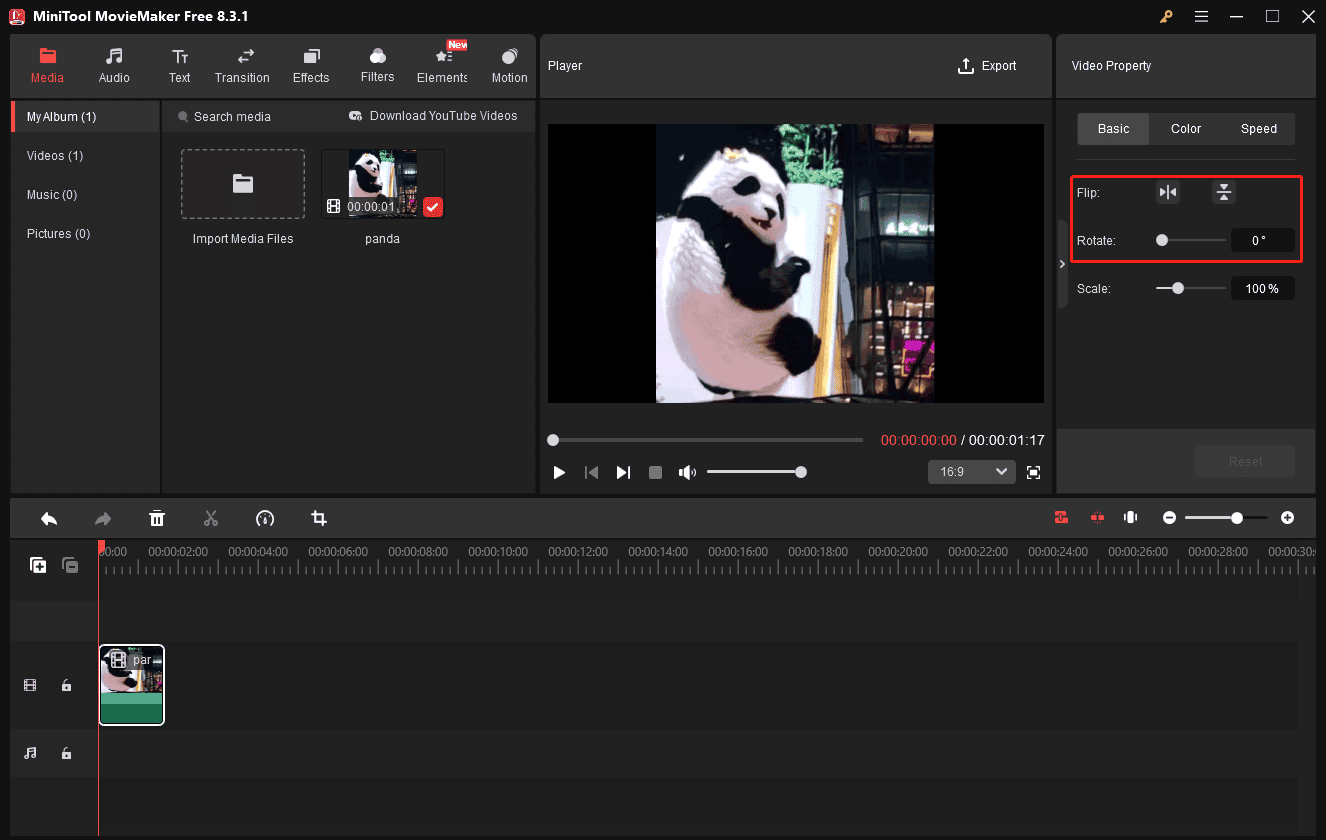Collapse the Video Property panel with the arrow
The image size is (1326, 840).
pos(1062,264)
